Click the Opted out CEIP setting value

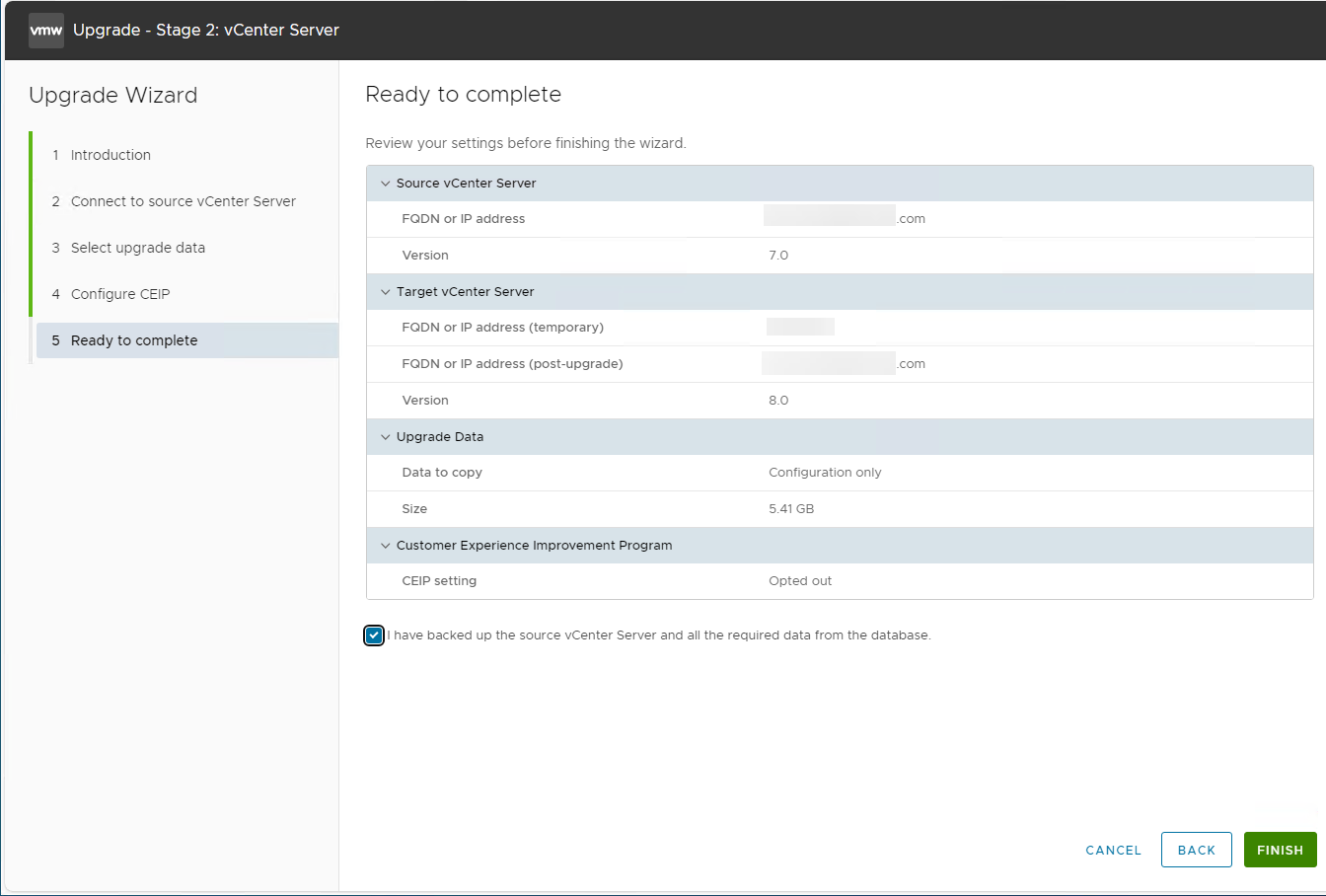800,581
